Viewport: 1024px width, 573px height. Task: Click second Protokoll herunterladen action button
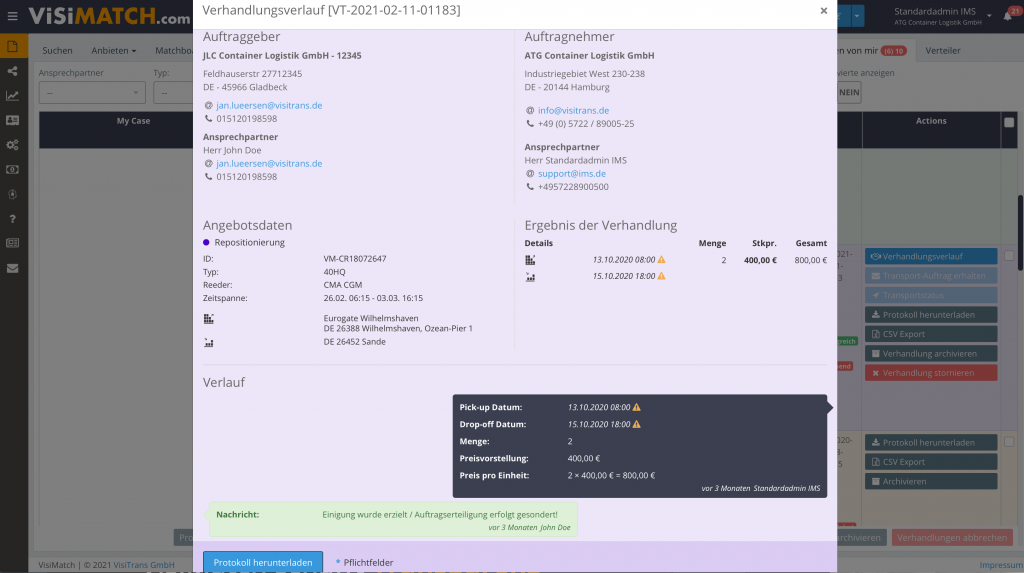[931, 442]
